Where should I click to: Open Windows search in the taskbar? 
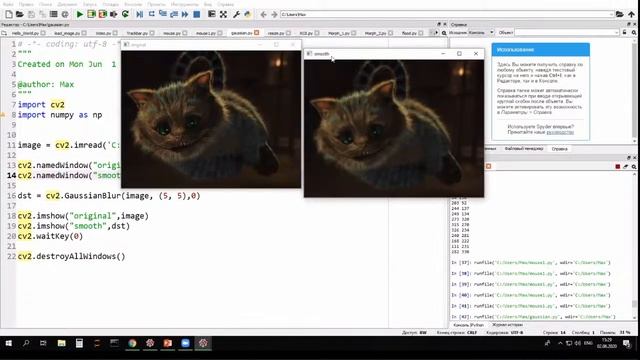tap(26, 343)
